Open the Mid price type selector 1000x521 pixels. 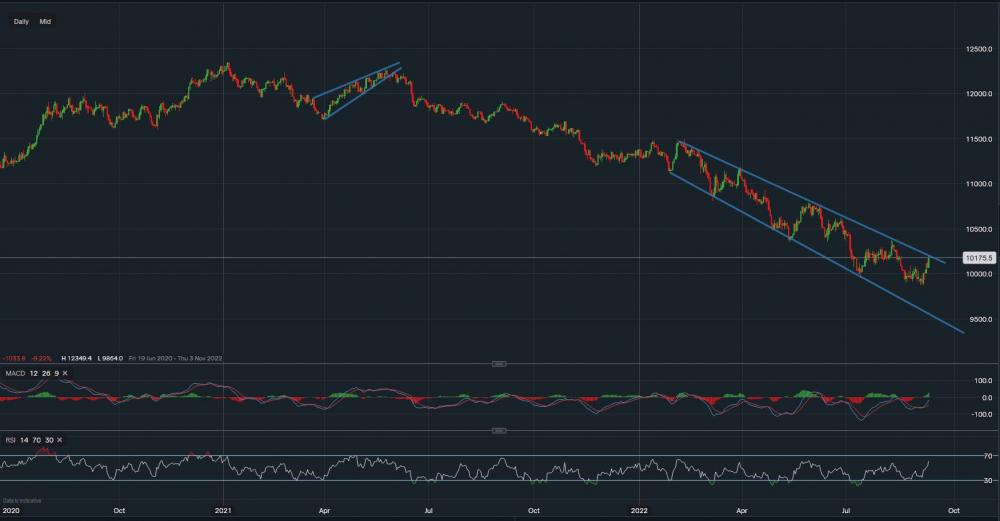coord(45,21)
